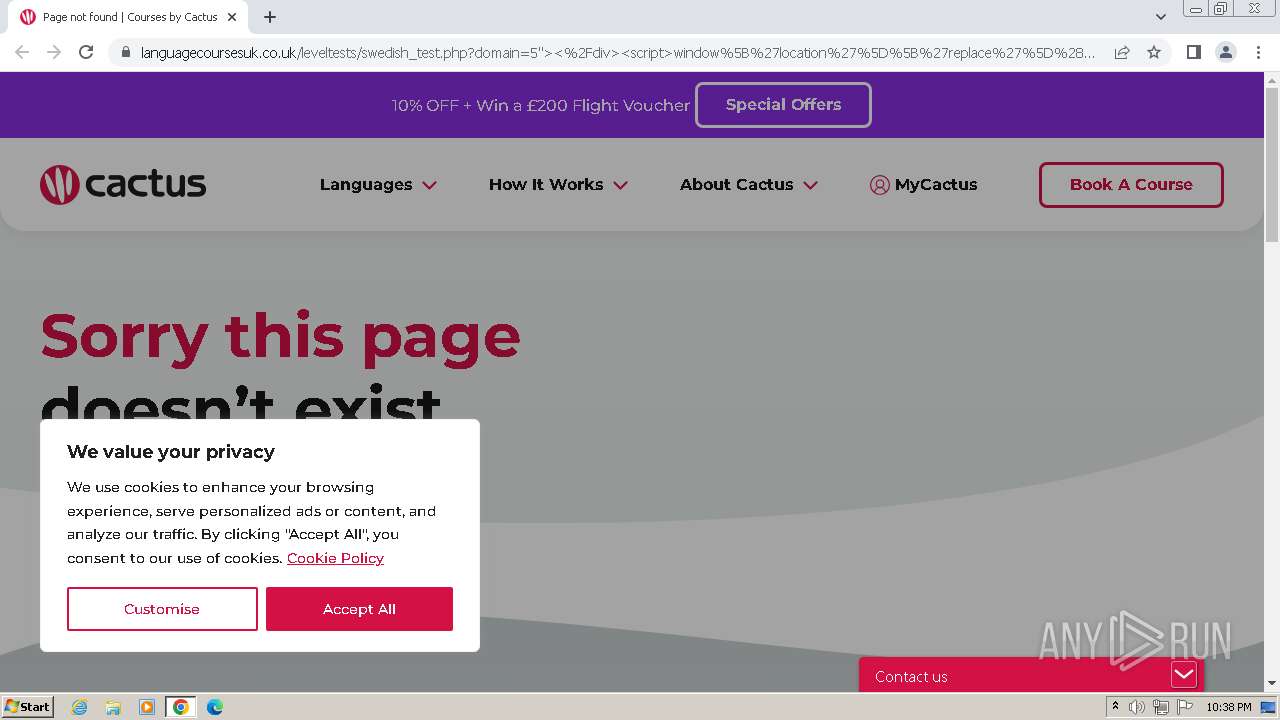Expand the How It Works menu
Screen dimensions: 1280x720
coord(558,185)
